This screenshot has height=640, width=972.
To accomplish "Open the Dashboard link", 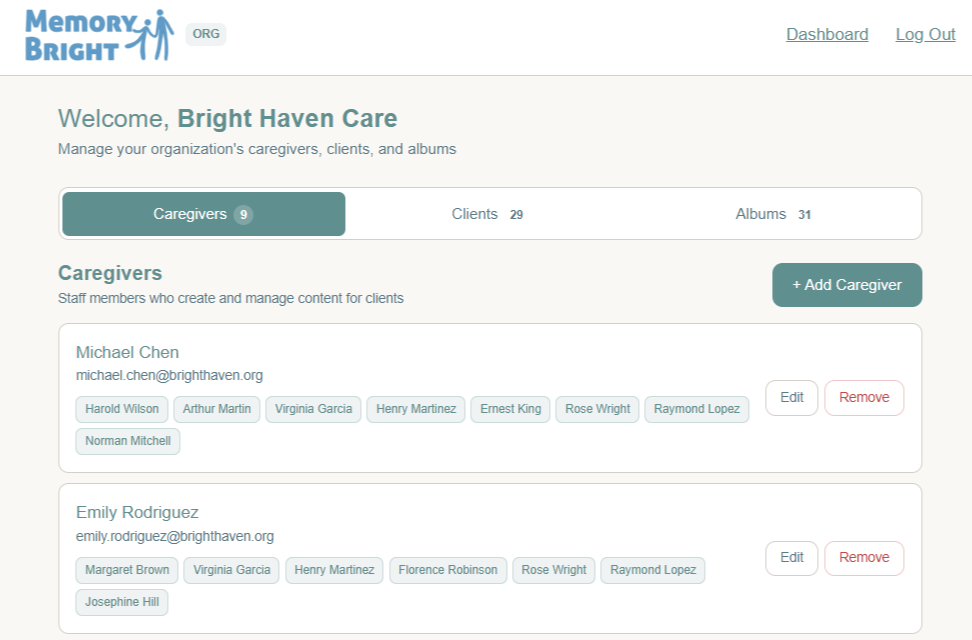I will 827,34.
